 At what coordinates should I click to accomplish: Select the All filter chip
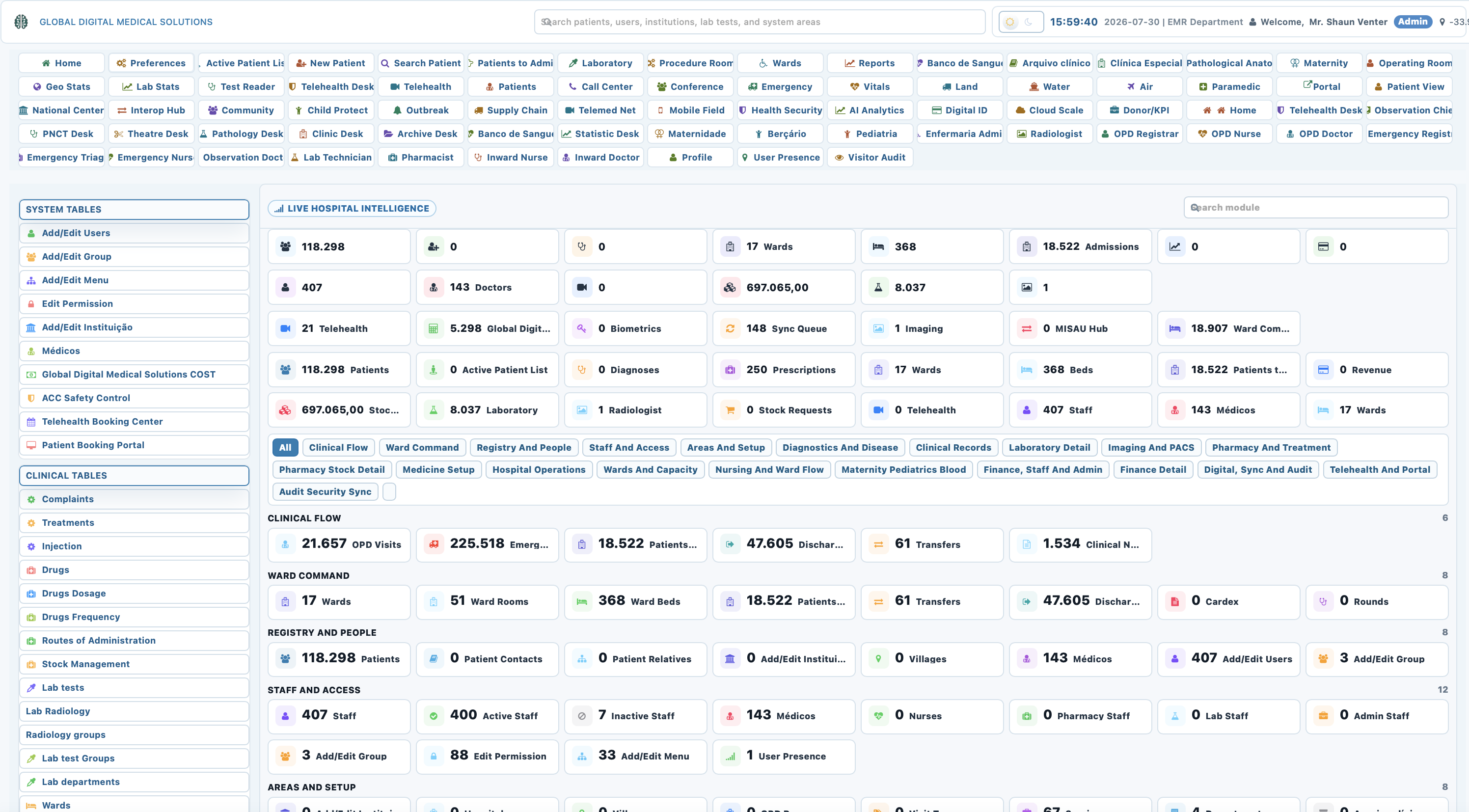(285, 448)
